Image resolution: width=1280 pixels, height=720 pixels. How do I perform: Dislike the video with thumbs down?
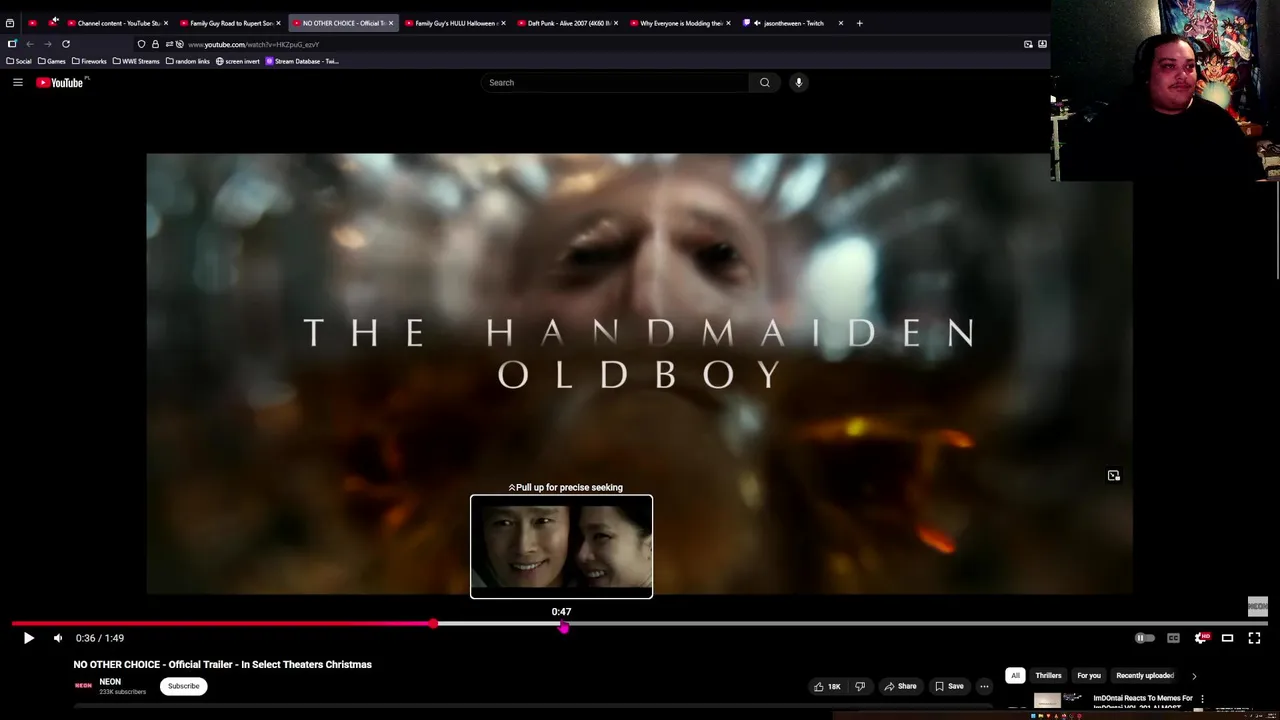(x=860, y=686)
